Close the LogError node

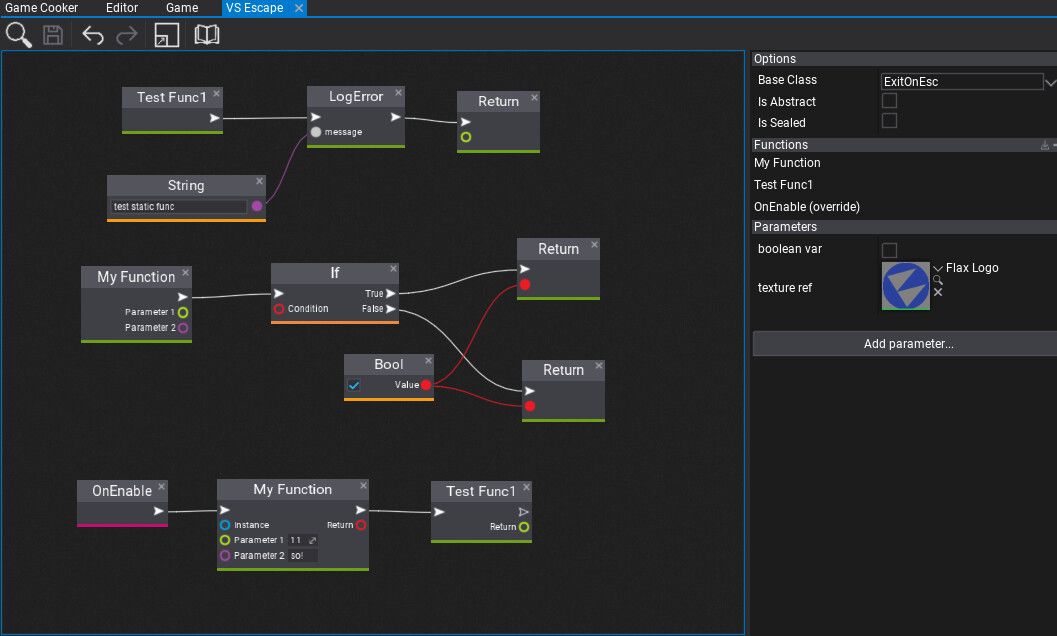click(x=398, y=93)
